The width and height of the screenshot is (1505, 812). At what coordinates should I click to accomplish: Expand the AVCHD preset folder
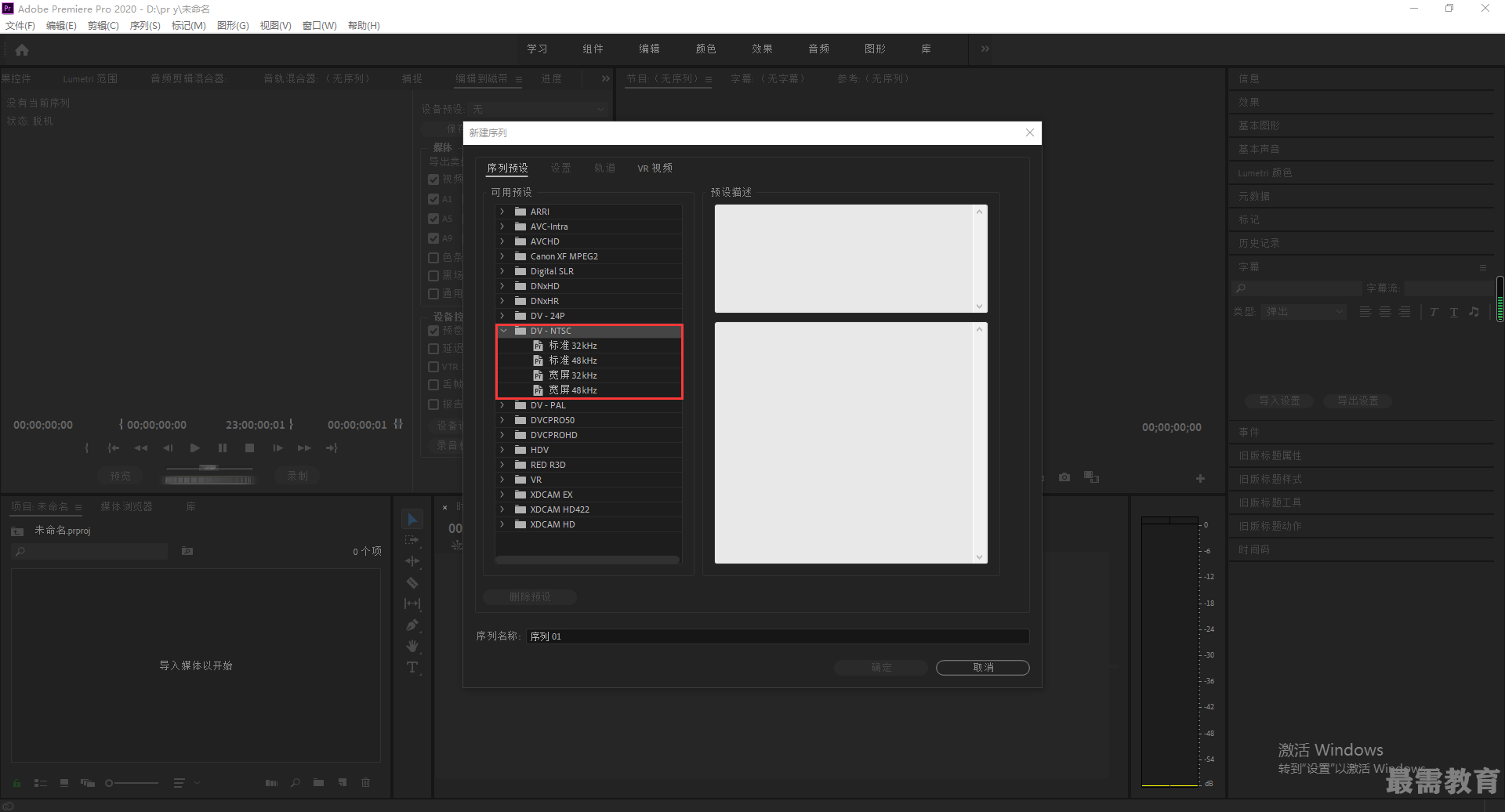(502, 241)
